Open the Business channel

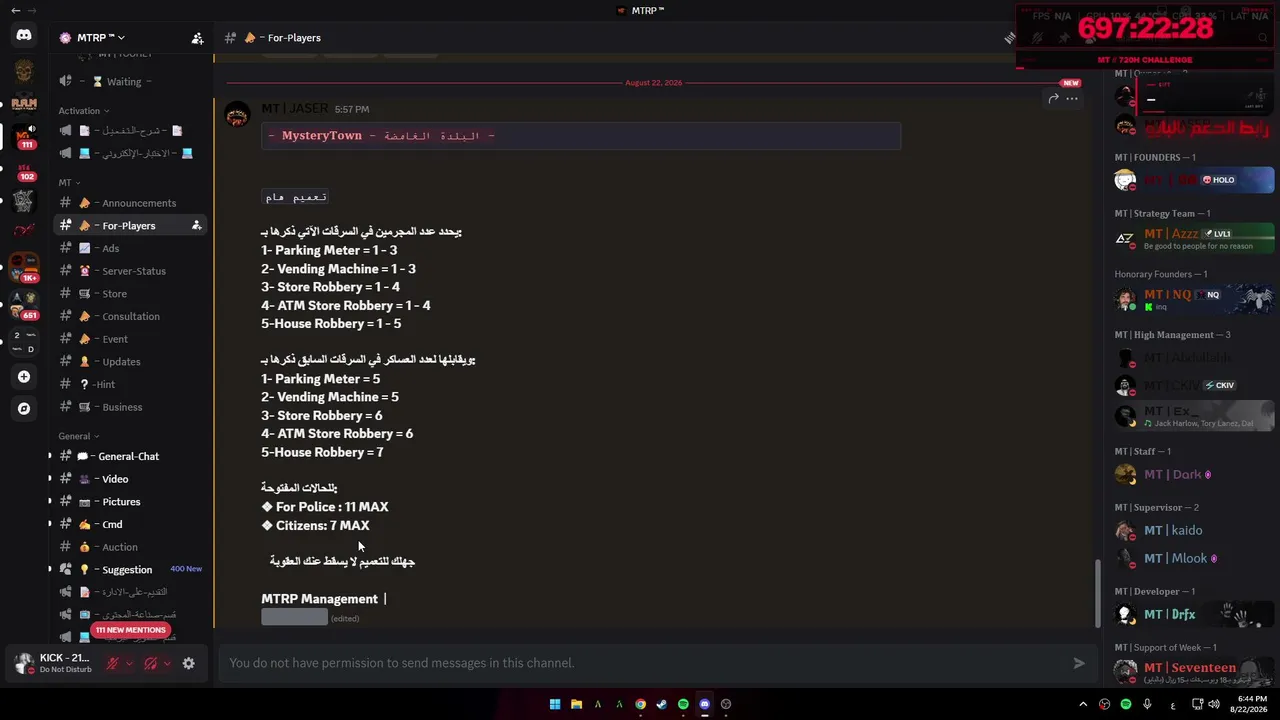point(131,407)
